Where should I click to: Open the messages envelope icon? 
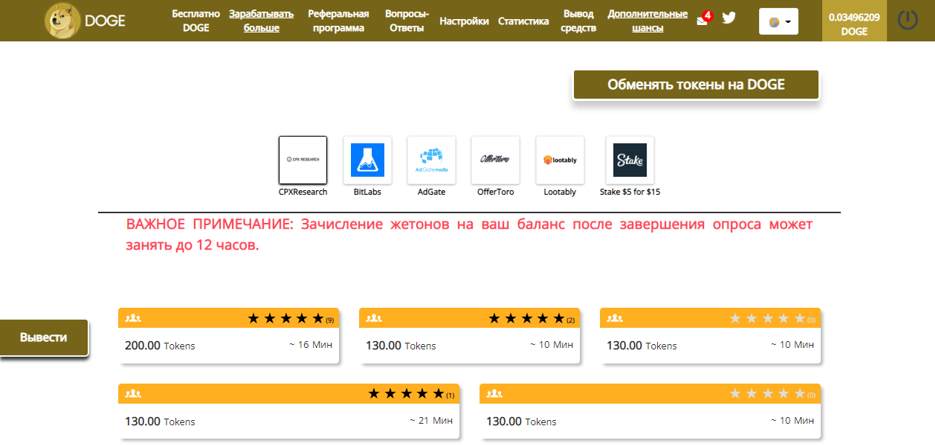(x=702, y=21)
